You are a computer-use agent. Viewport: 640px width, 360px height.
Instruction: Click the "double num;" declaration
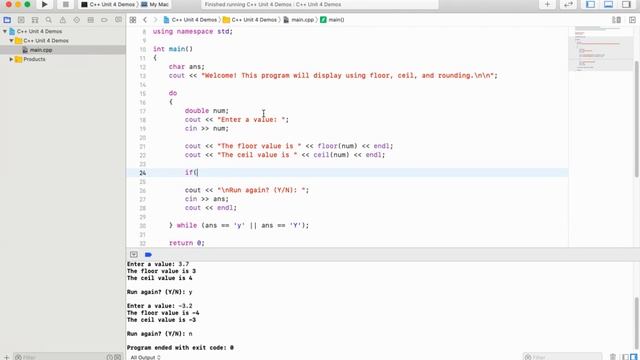click(207, 111)
